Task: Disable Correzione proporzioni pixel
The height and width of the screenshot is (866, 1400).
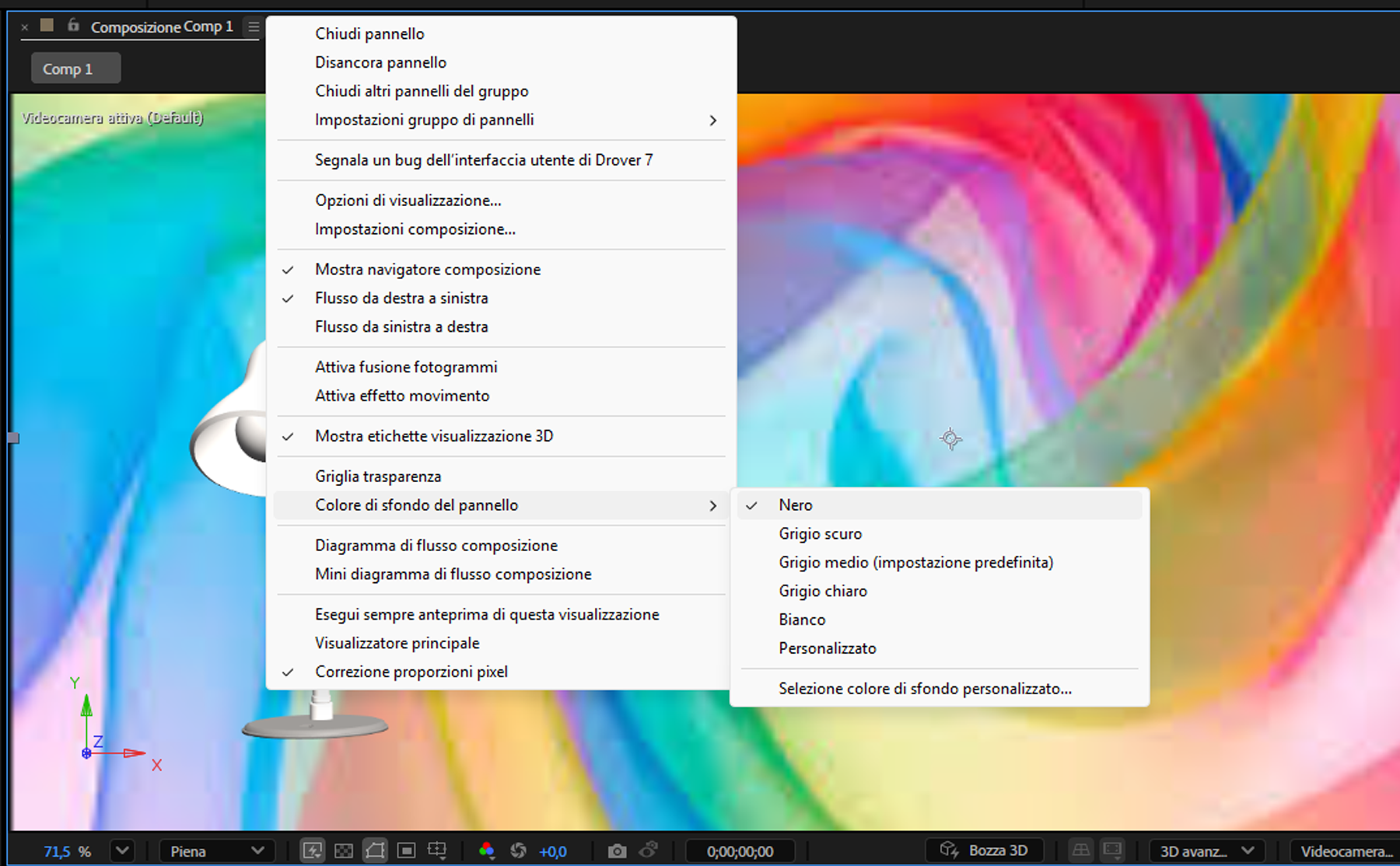Action: (x=411, y=671)
